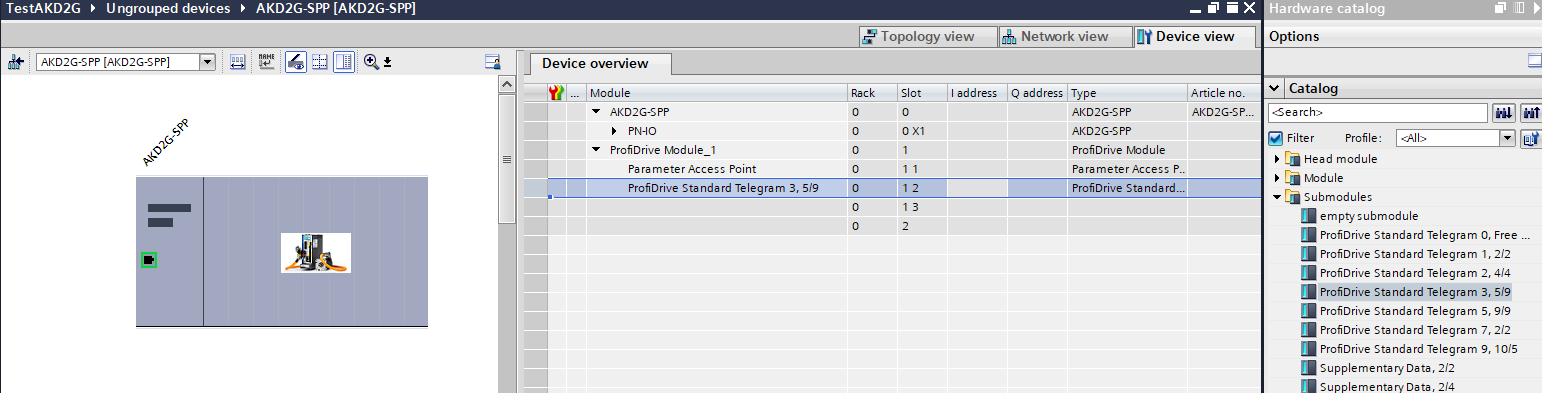Uncheck the Filter checkbox in catalog
1542x393 pixels.
[1275, 138]
